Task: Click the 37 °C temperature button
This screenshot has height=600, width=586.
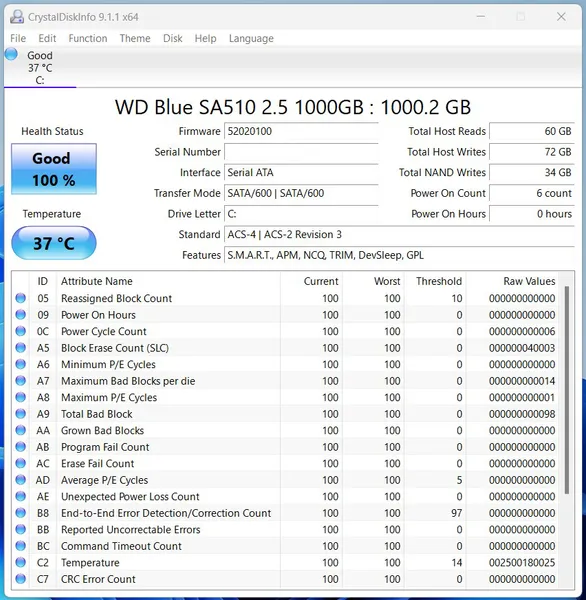Action: 54,243
